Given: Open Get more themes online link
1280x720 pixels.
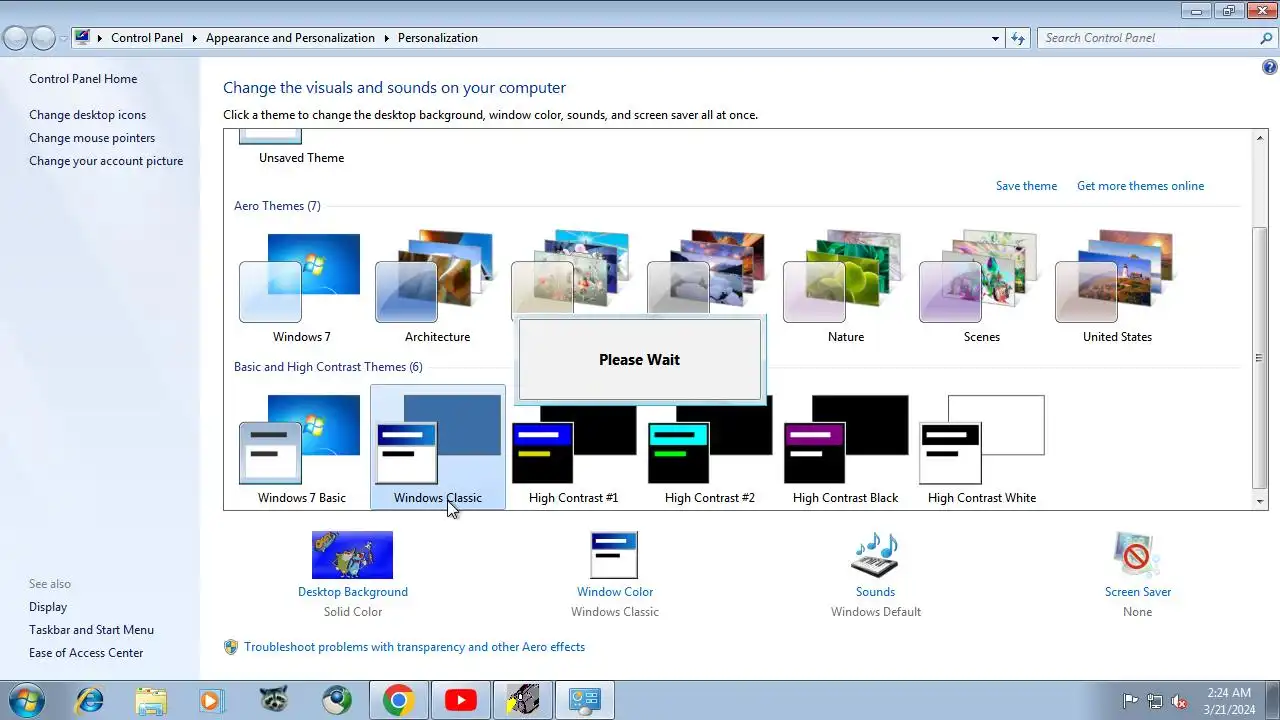Looking at the screenshot, I should click(x=1140, y=186).
